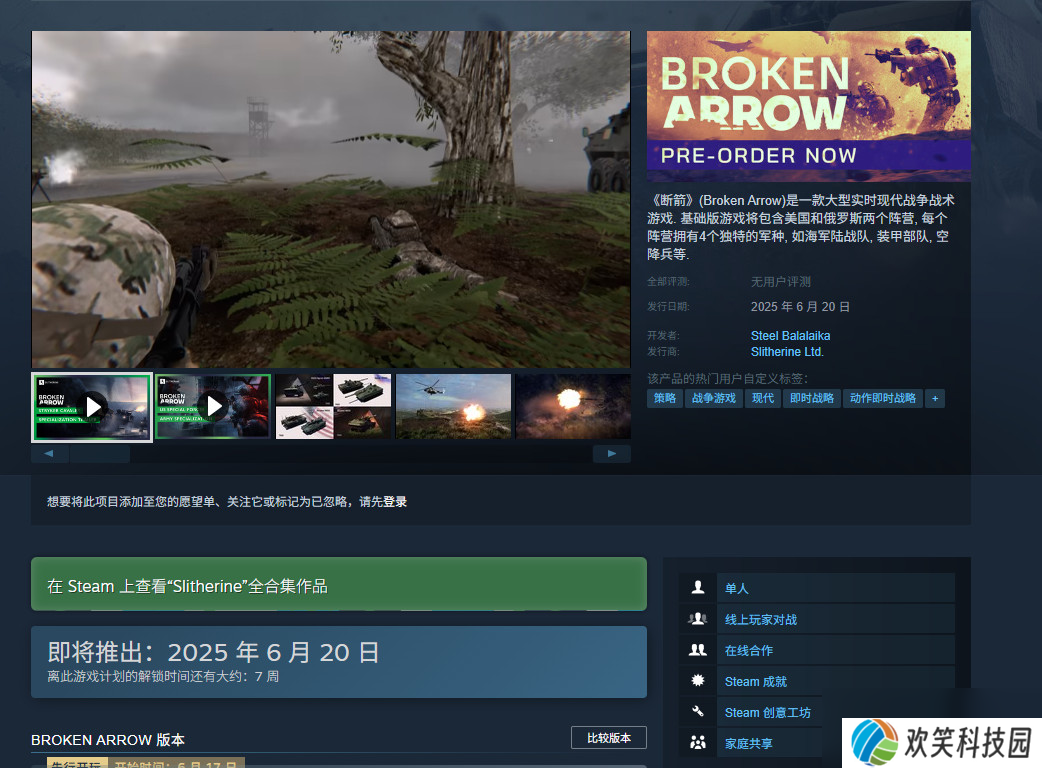Play the second trailer thumbnail, US Special Forces
1042x768 pixels.
pyautogui.click(x=213, y=407)
